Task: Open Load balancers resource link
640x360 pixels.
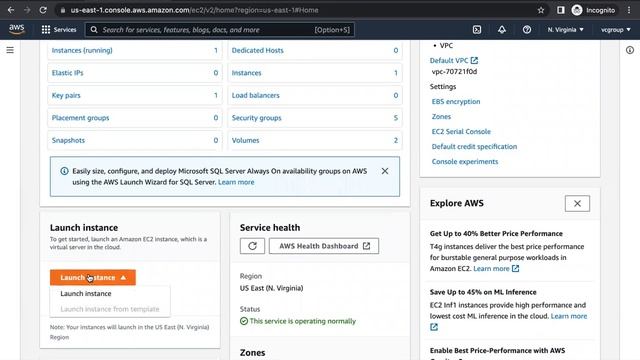Action: (x=256, y=95)
